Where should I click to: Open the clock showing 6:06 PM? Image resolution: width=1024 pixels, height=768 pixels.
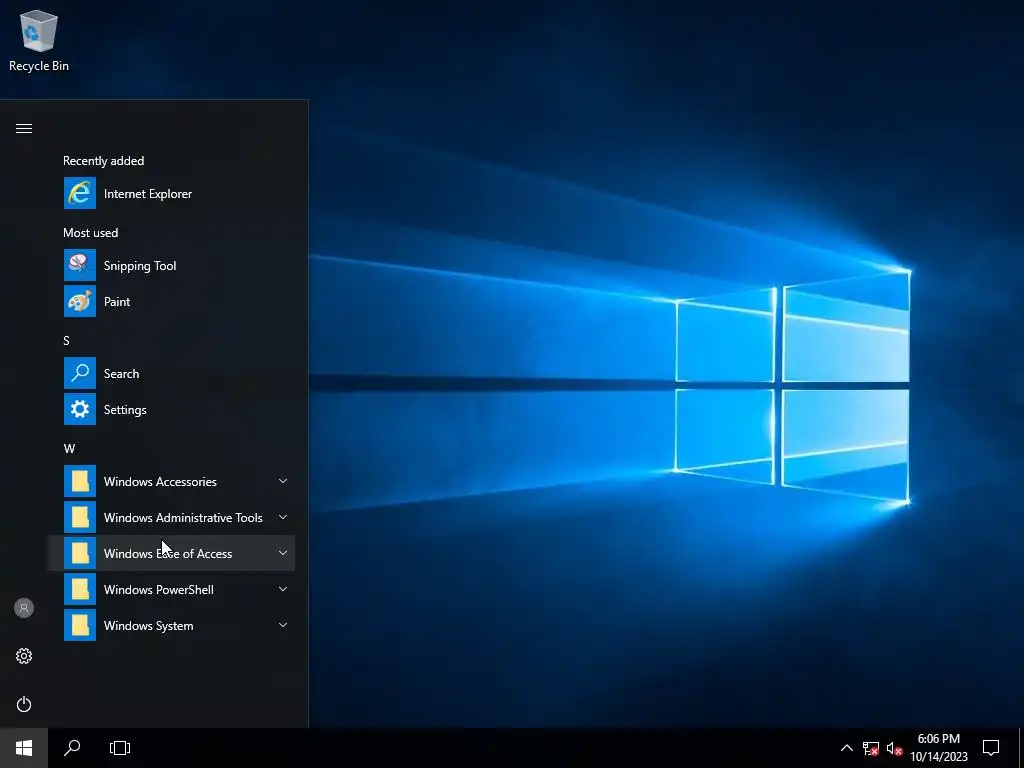coord(938,739)
